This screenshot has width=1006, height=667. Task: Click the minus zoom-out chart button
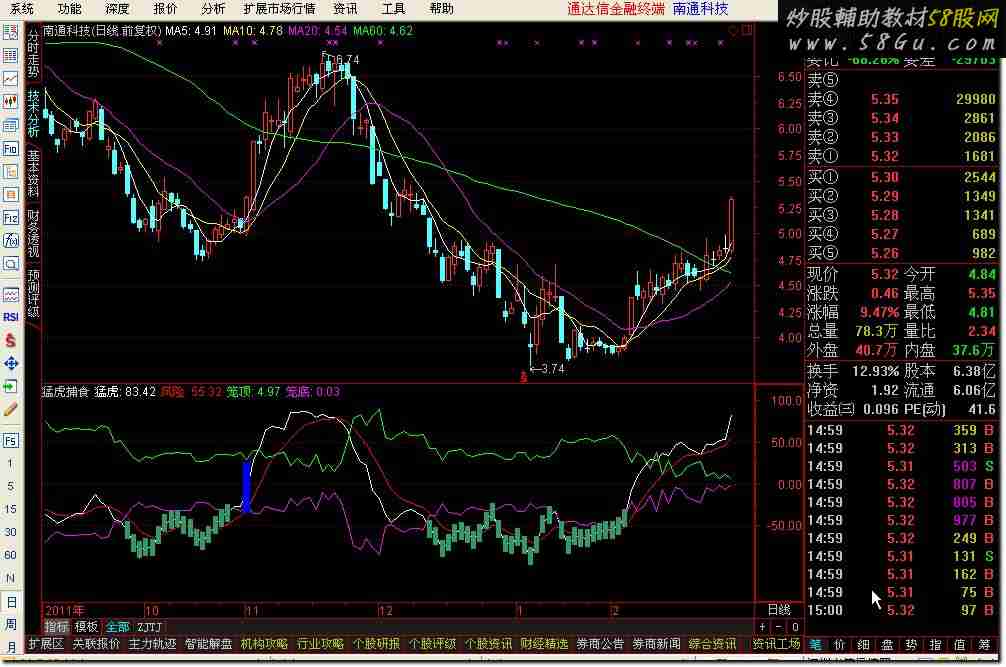click(778, 627)
